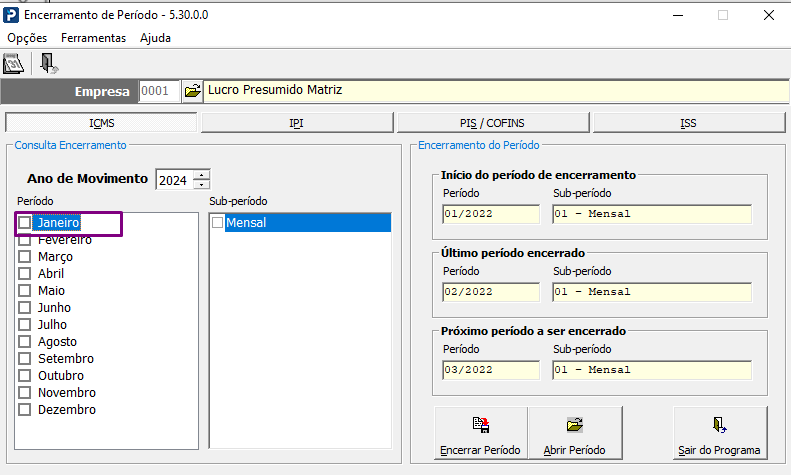Select the IPI tab
The image size is (791, 475).
point(297,123)
